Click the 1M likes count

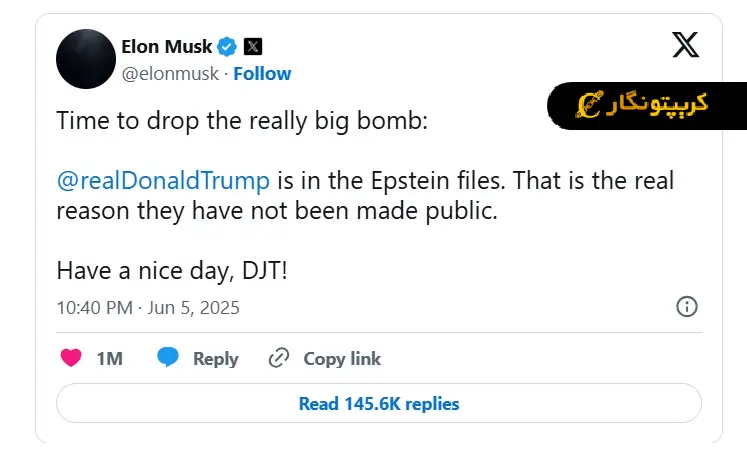109,358
